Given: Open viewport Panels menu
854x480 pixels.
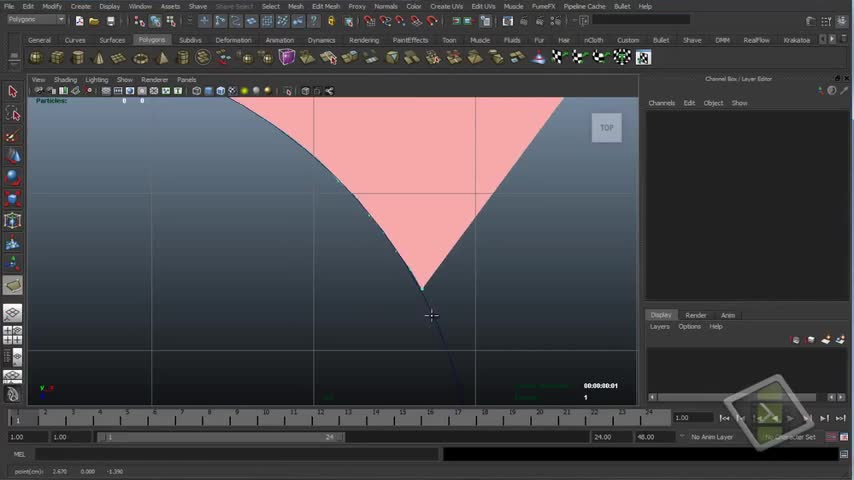Looking at the screenshot, I should click(187, 80).
